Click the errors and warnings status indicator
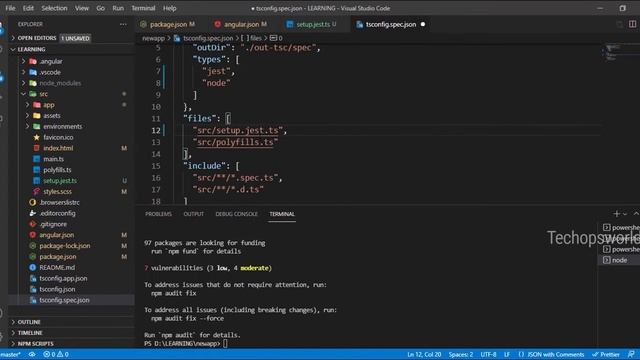This screenshot has width=640, height=360. coord(56,355)
